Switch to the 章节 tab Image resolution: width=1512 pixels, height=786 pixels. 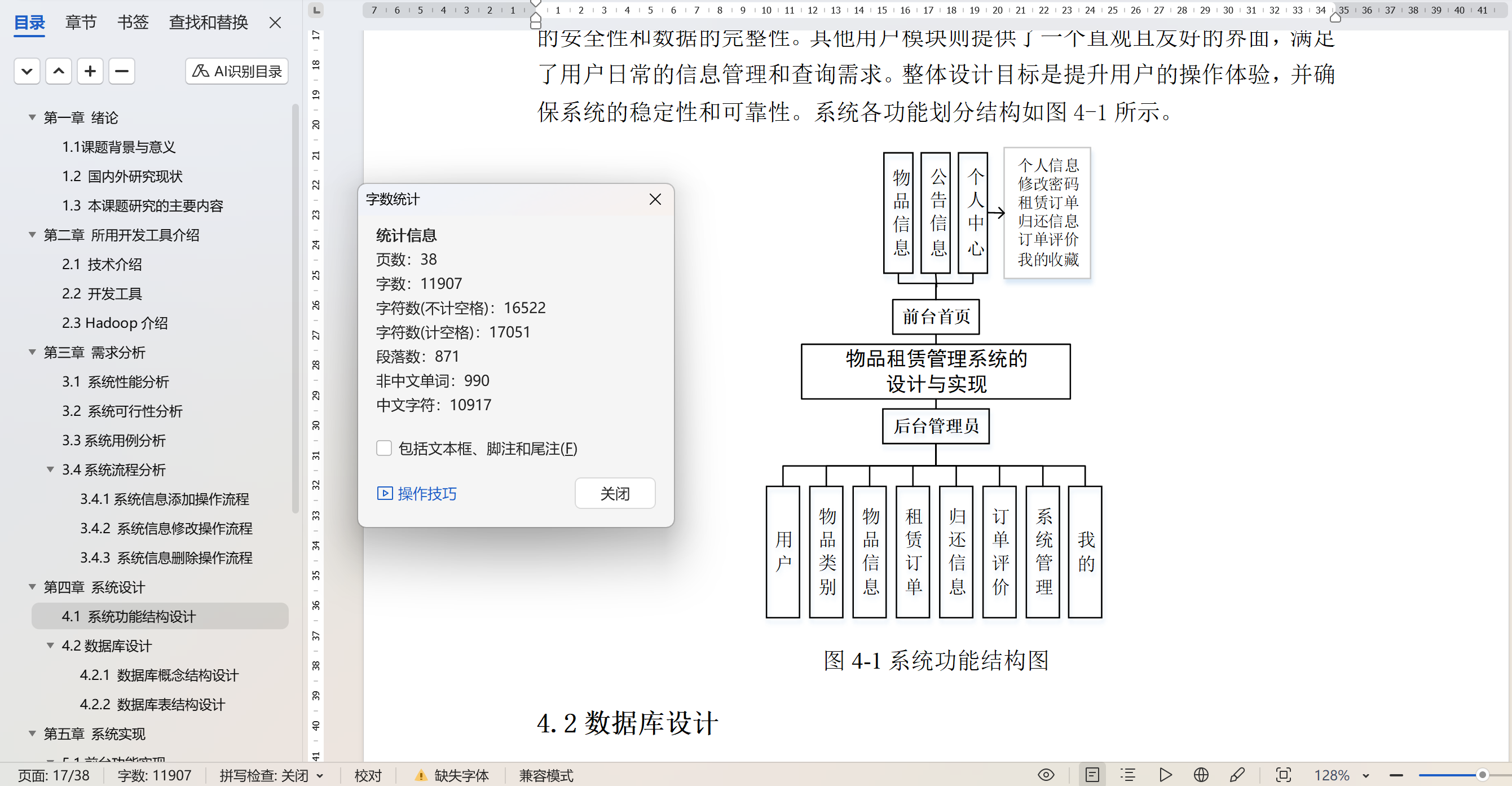click(81, 23)
